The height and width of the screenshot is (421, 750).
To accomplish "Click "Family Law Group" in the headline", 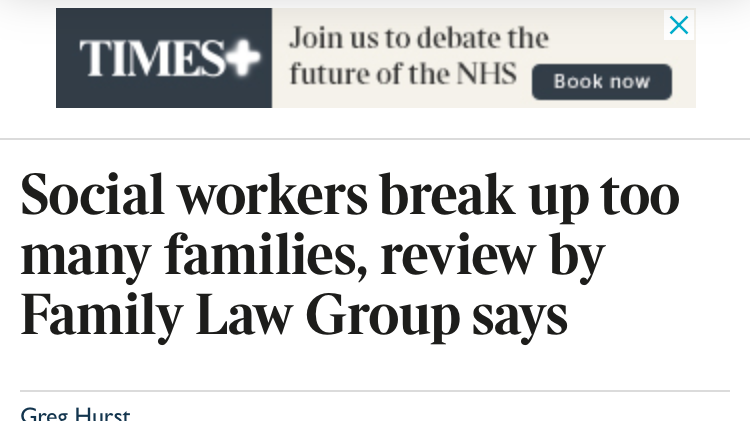I will click(240, 315).
